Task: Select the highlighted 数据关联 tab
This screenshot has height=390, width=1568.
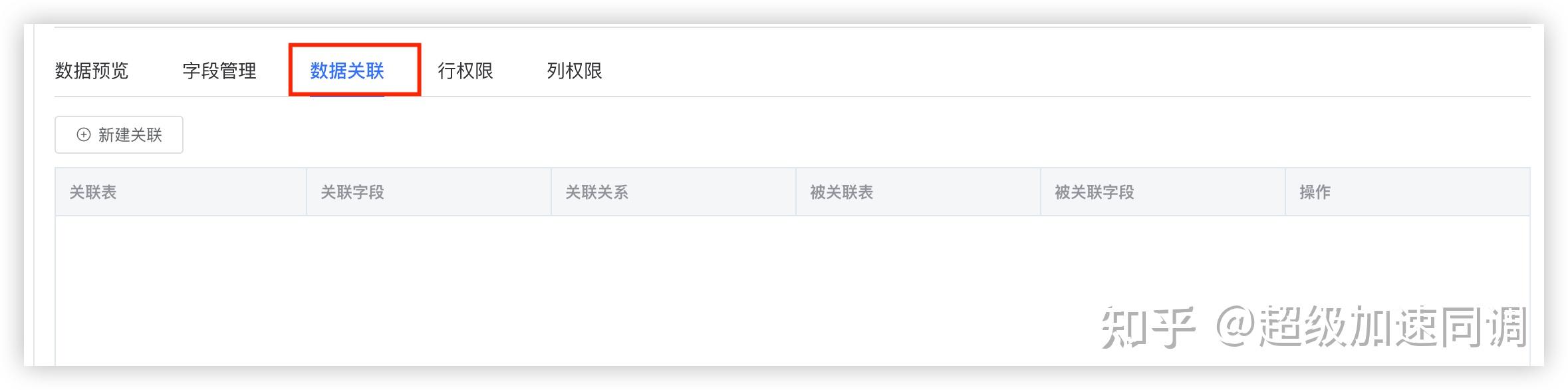Action: tap(347, 71)
